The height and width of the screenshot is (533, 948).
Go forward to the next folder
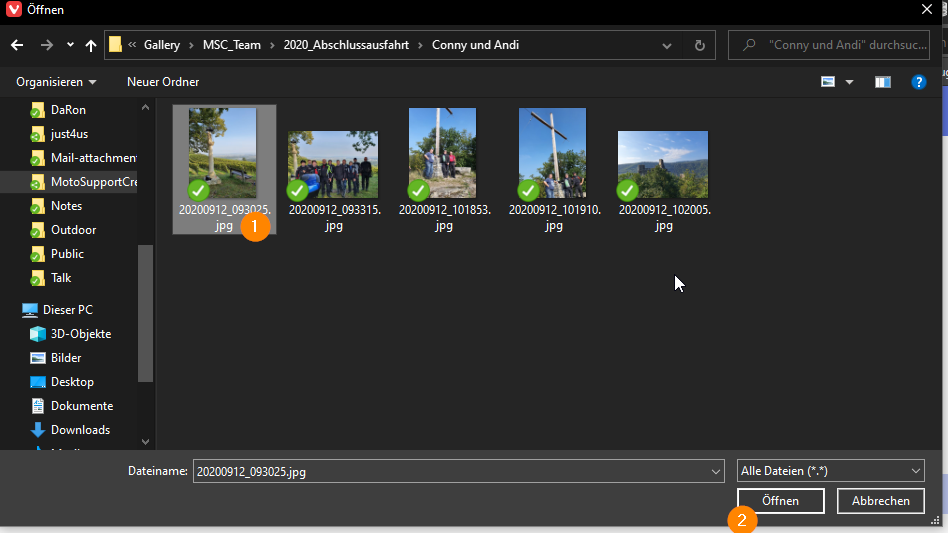(x=47, y=45)
